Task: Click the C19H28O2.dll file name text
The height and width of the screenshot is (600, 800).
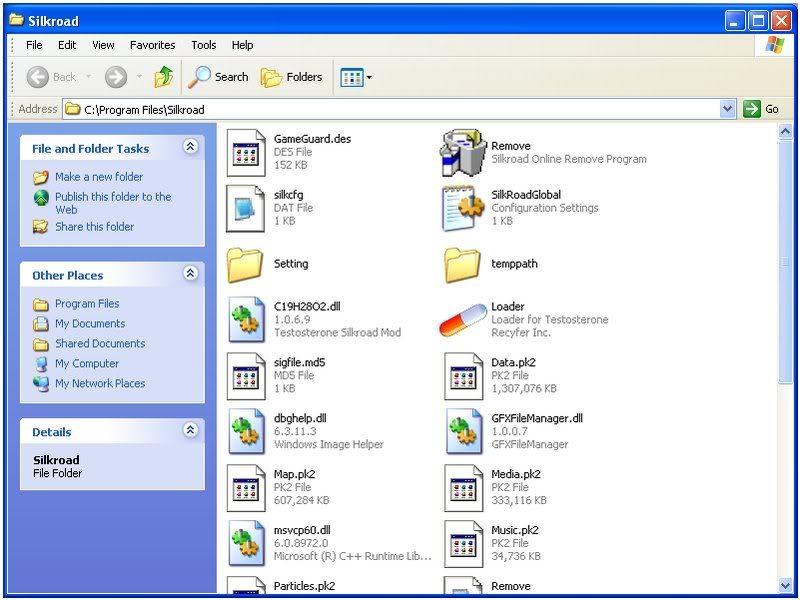Action: (307, 307)
